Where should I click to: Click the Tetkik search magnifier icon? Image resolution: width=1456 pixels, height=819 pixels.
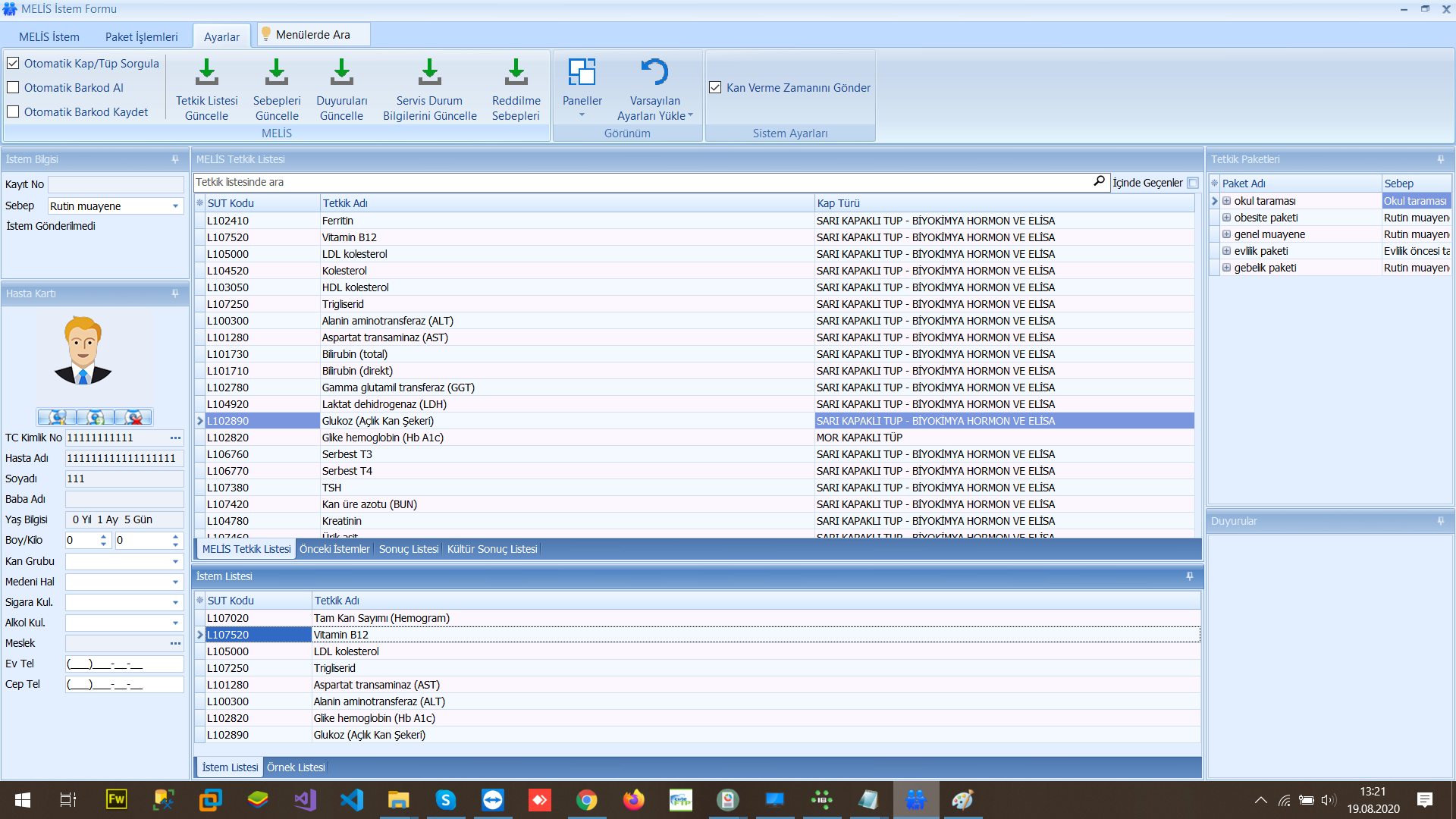(x=1100, y=181)
